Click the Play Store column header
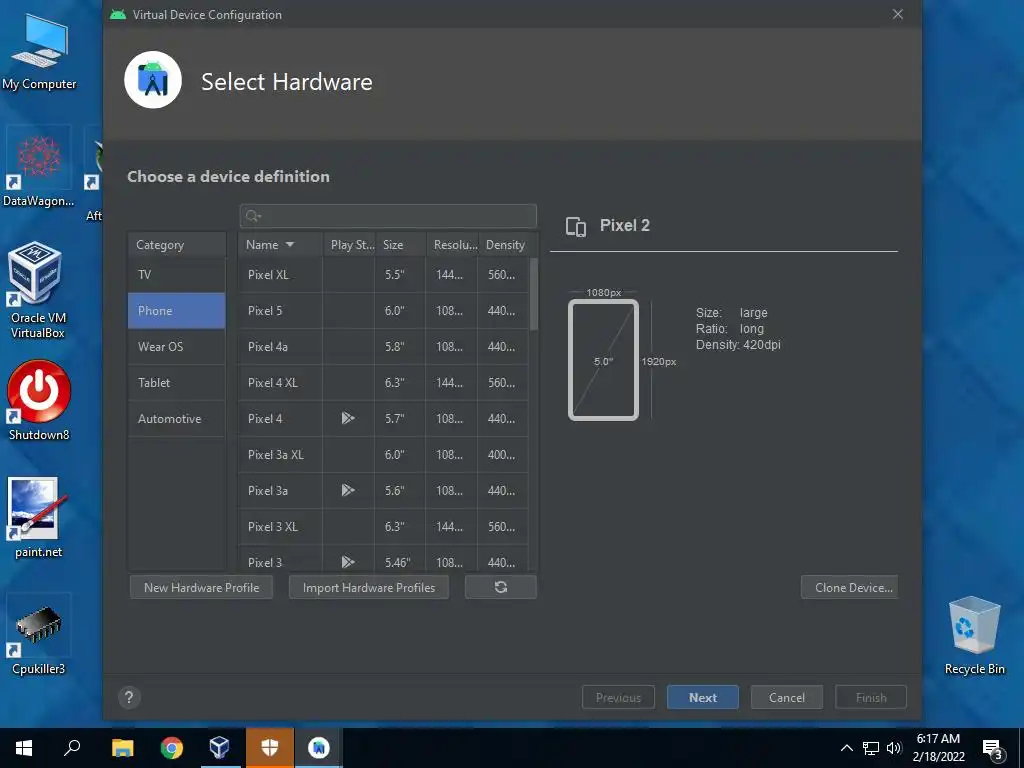The image size is (1024, 768). pyautogui.click(x=349, y=245)
